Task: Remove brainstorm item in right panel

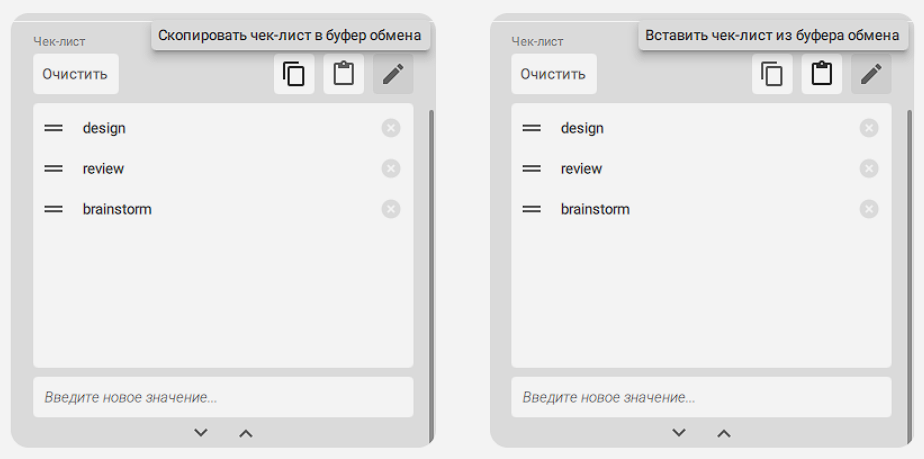Action: pyautogui.click(x=869, y=209)
